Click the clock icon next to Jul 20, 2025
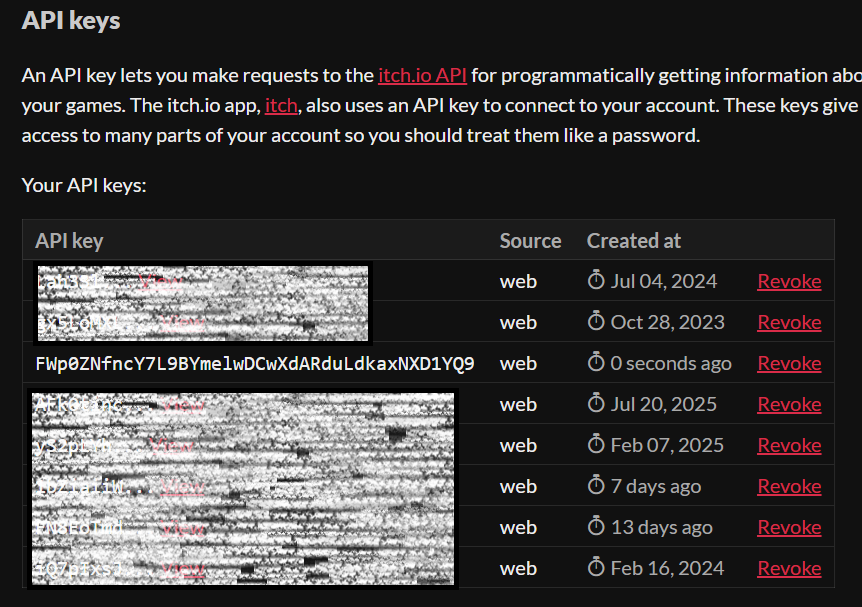The image size is (862, 607). point(596,404)
